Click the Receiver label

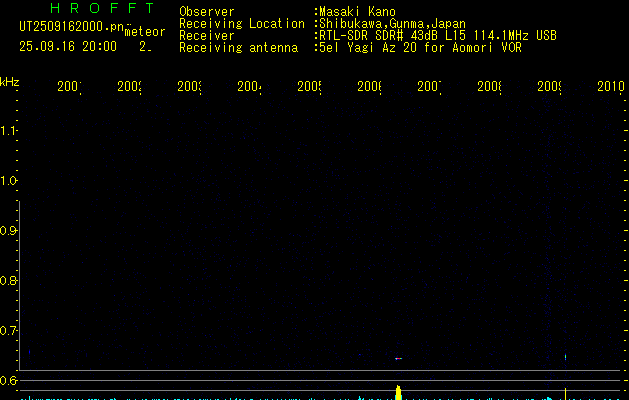pyautogui.click(x=207, y=36)
